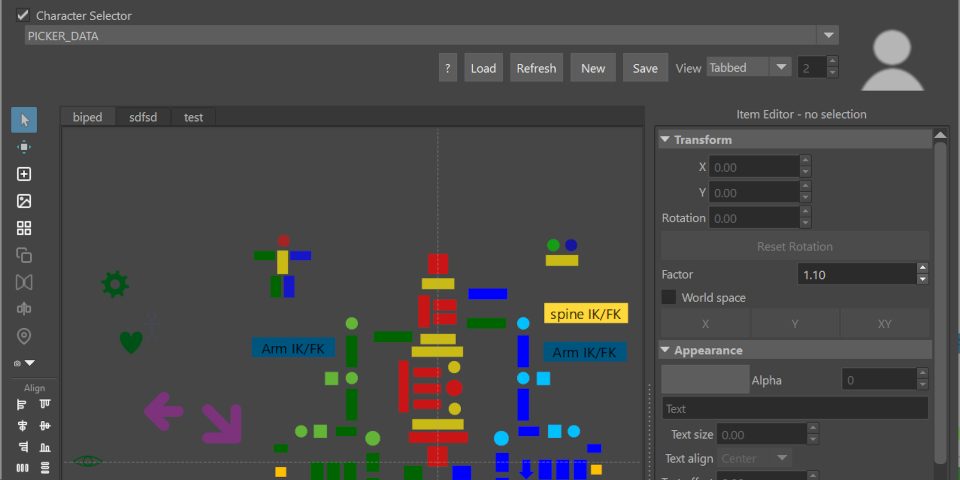Open the View Tabbed dropdown
The width and height of the screenshot is (960, 480).
coord(749,67)
